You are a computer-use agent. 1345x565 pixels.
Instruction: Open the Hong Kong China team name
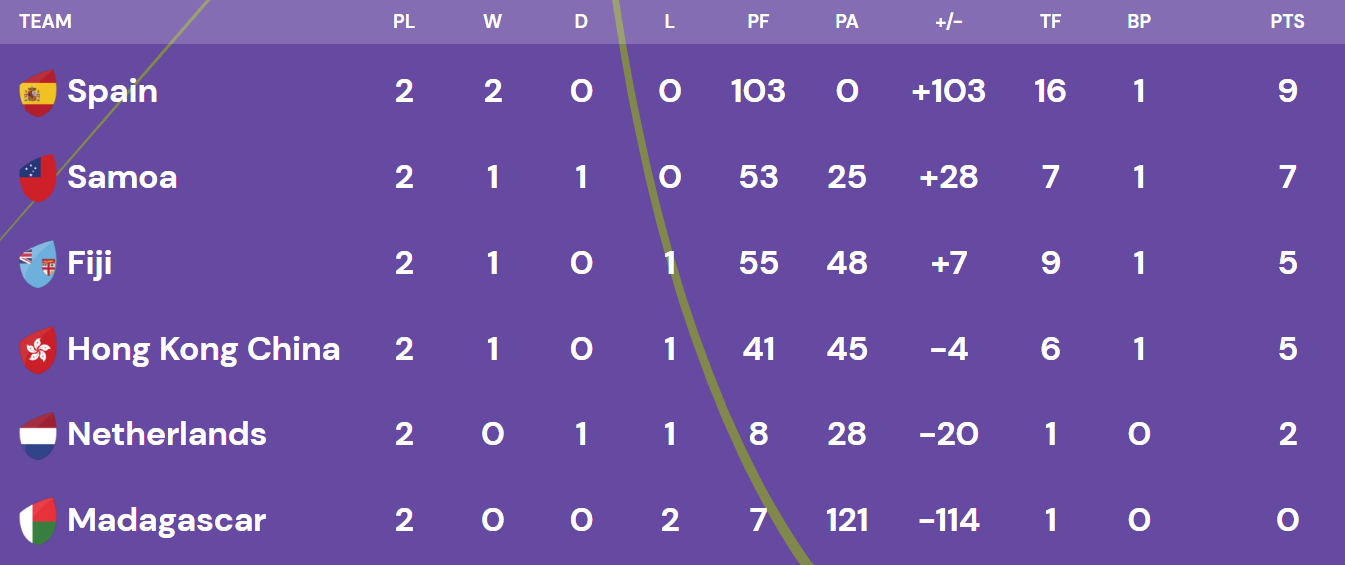pos(204,349)
